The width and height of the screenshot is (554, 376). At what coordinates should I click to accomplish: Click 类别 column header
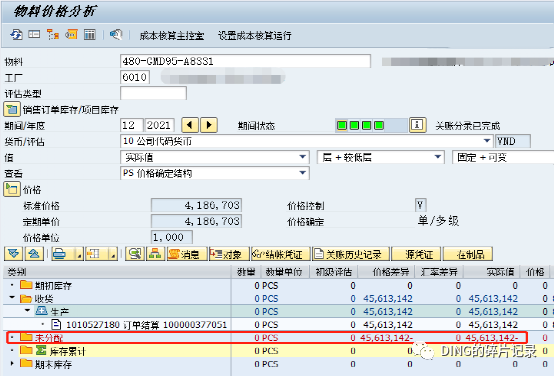click(117, 272)
